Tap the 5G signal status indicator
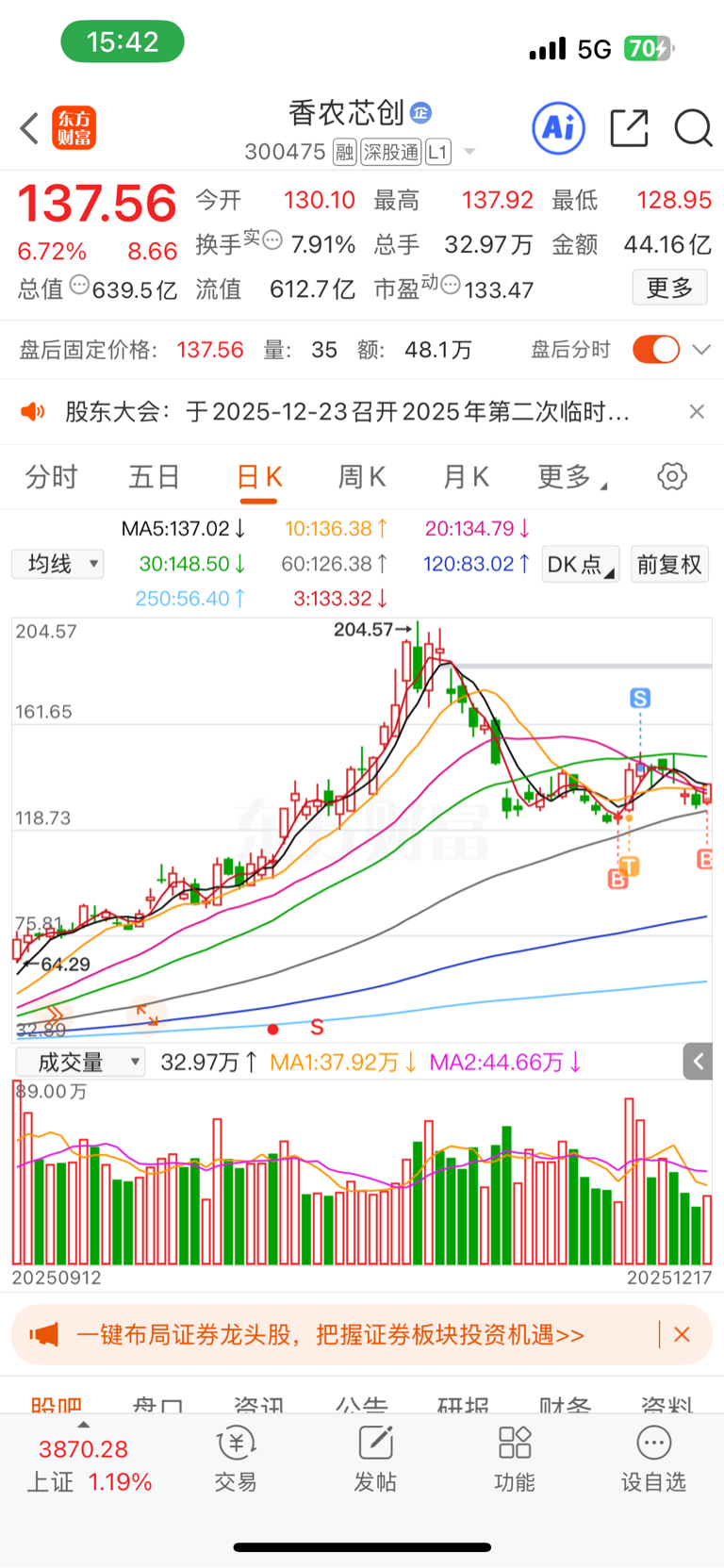 (x=594, y=49)
